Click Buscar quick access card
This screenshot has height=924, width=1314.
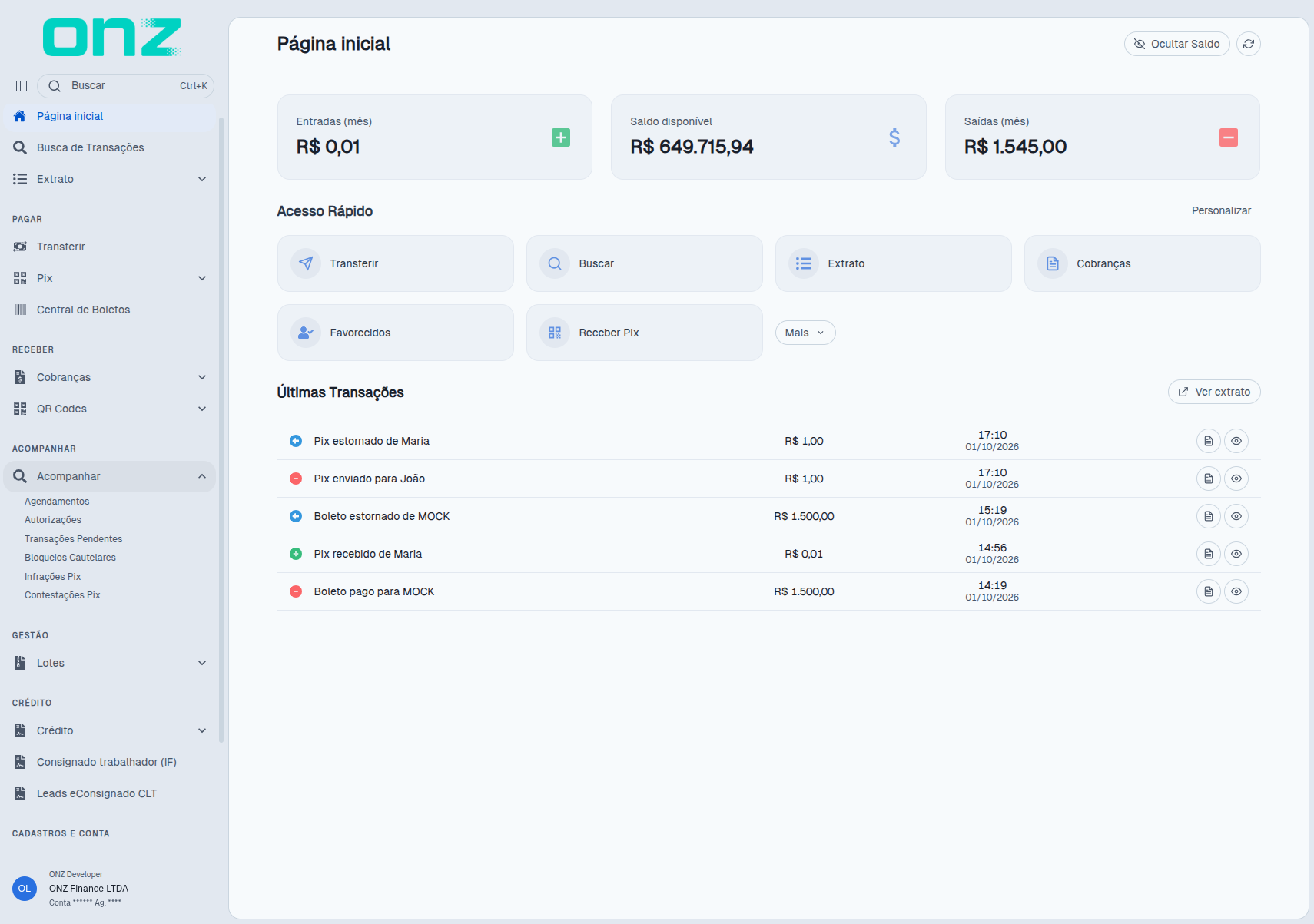645,263
